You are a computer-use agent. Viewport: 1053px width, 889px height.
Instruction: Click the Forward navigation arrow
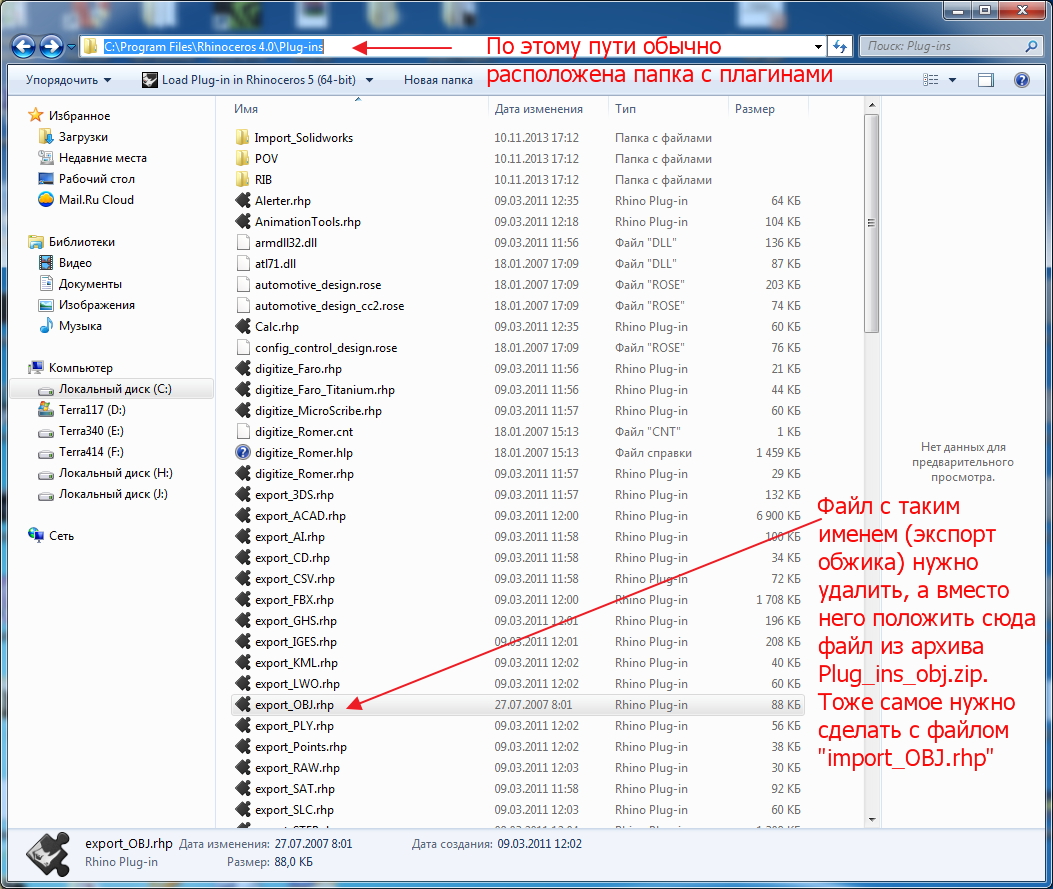click(52, 46)
